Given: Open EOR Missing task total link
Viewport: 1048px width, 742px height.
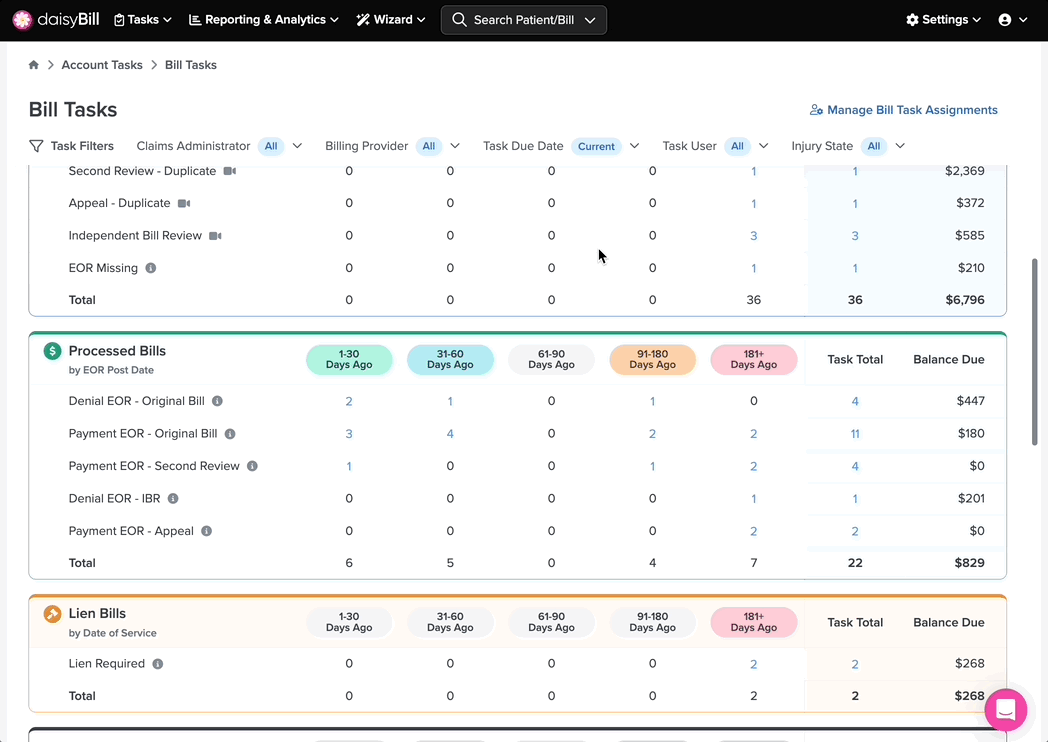Looking at the screenshot, I should 855,269.
